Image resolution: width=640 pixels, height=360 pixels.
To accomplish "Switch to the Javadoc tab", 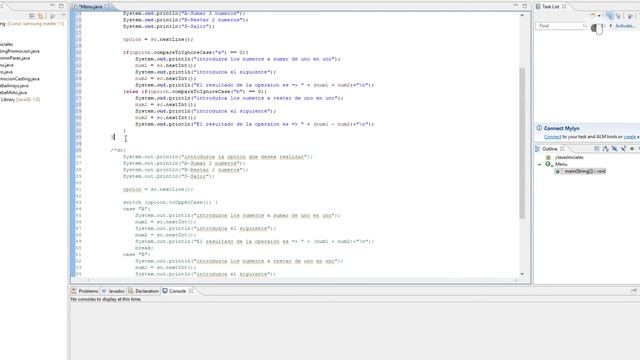I will pyautogui.click(x=113, y=291).
